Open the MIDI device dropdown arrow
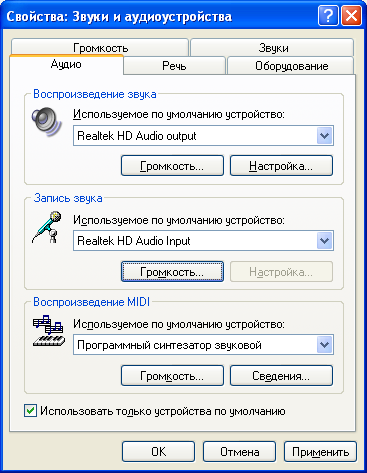Screen dimensions: 367x473 pos(324,345)
